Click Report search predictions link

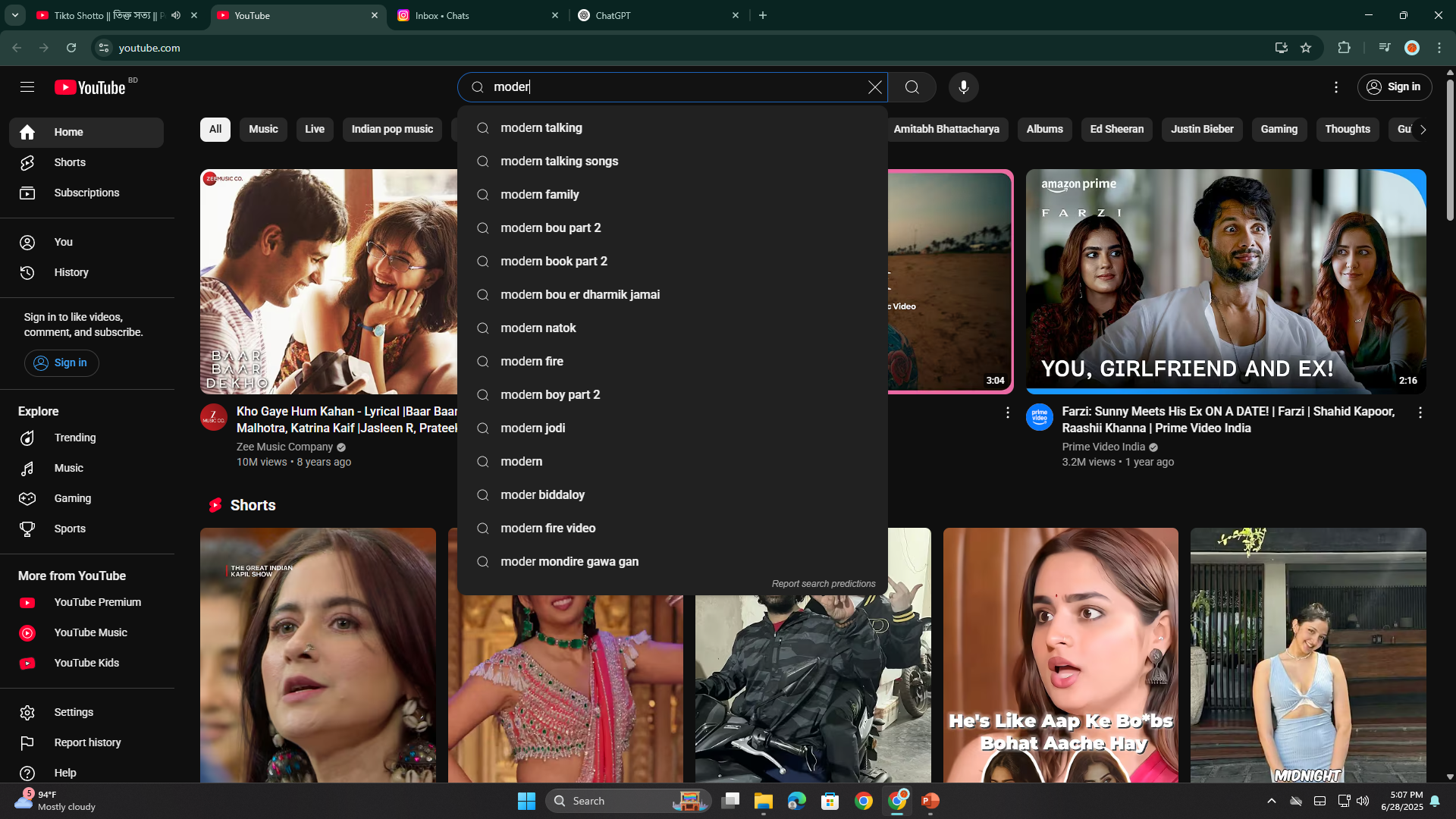tap(824, 584)
